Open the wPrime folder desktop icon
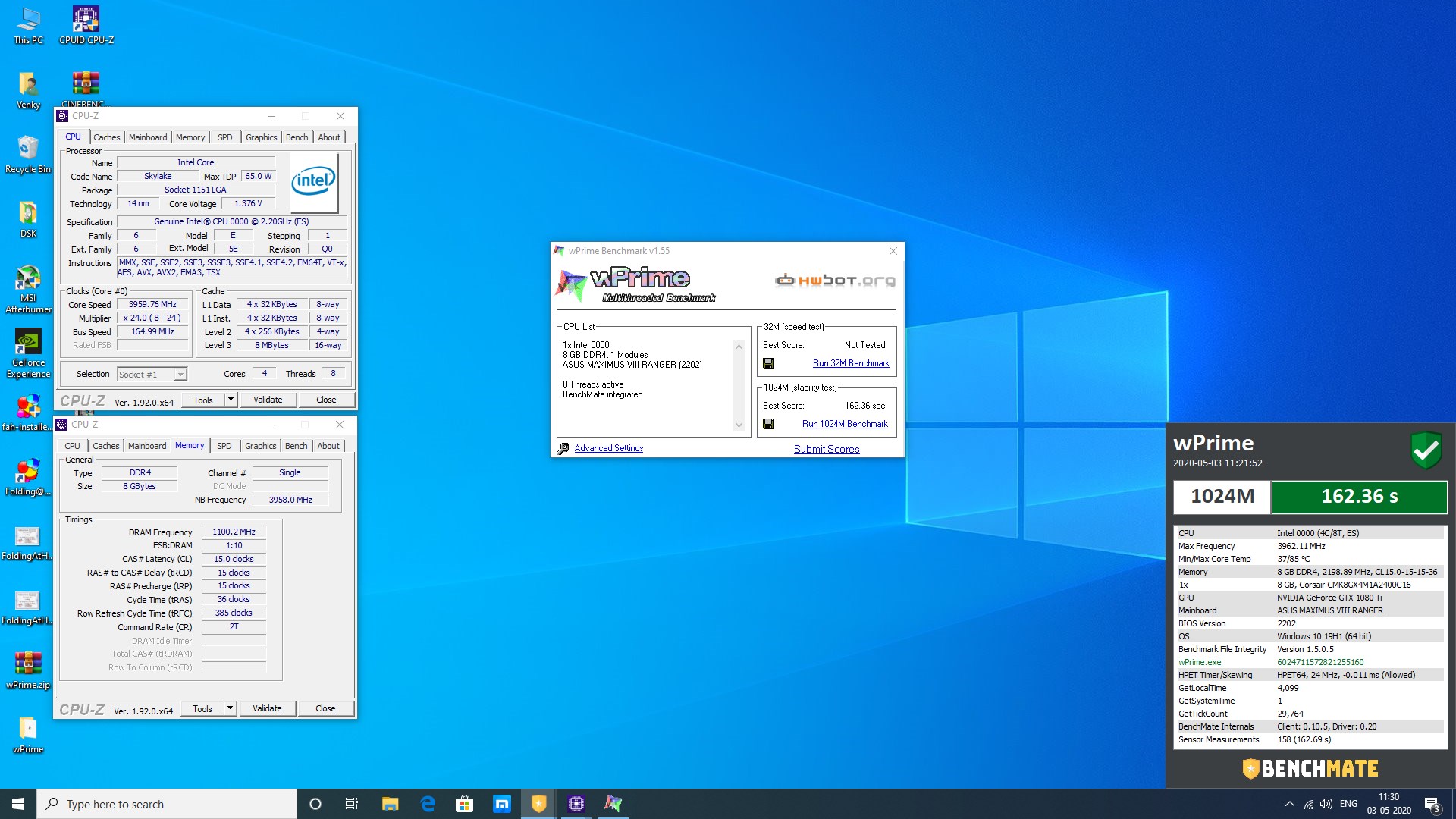Screen dimensions: 1456x819 28,735
